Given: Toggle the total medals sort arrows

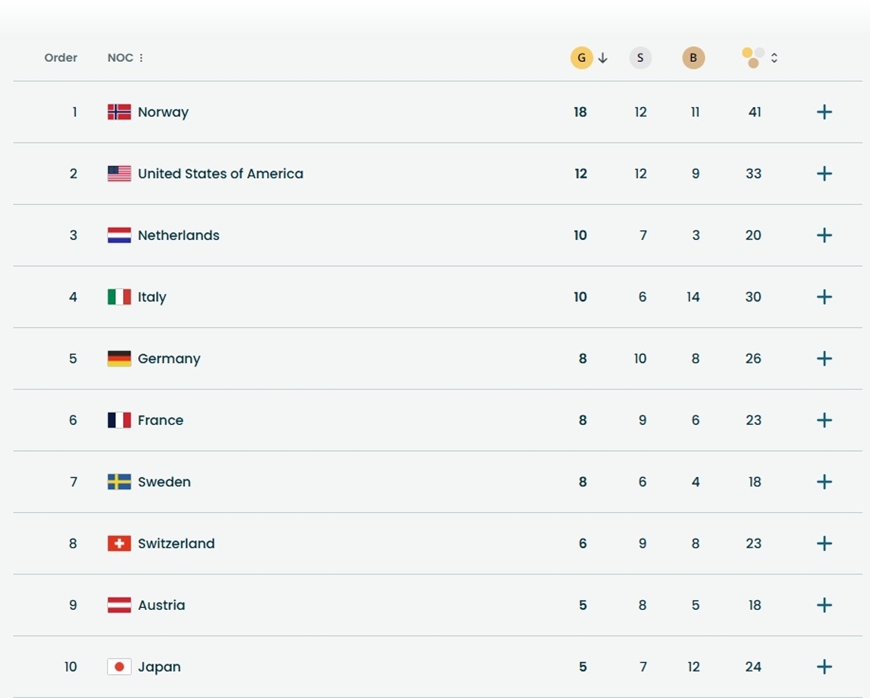Looking at the screenshot, I should (x=774, y=58).
